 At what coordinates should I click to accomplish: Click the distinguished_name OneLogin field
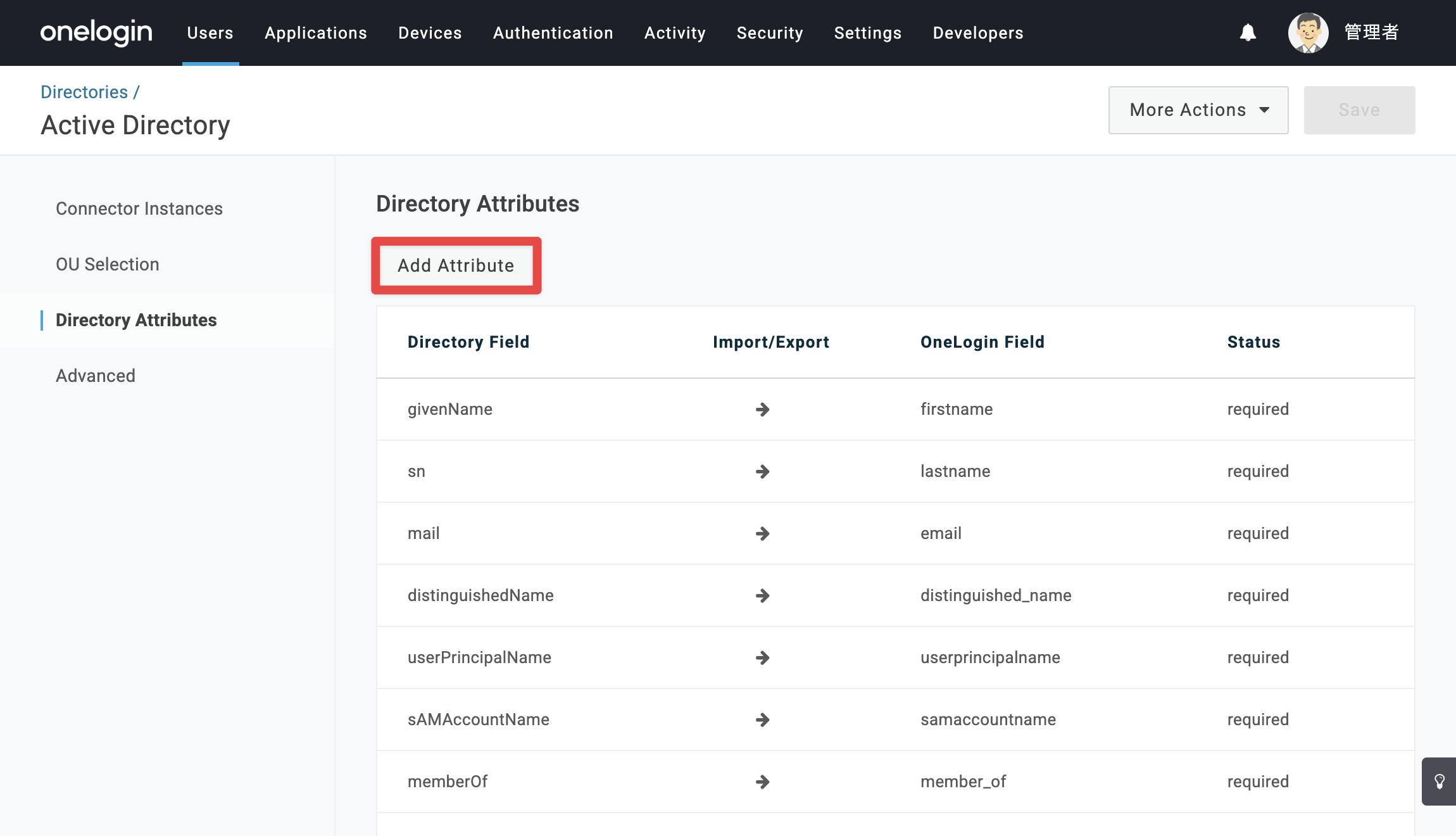pos(996,596)
